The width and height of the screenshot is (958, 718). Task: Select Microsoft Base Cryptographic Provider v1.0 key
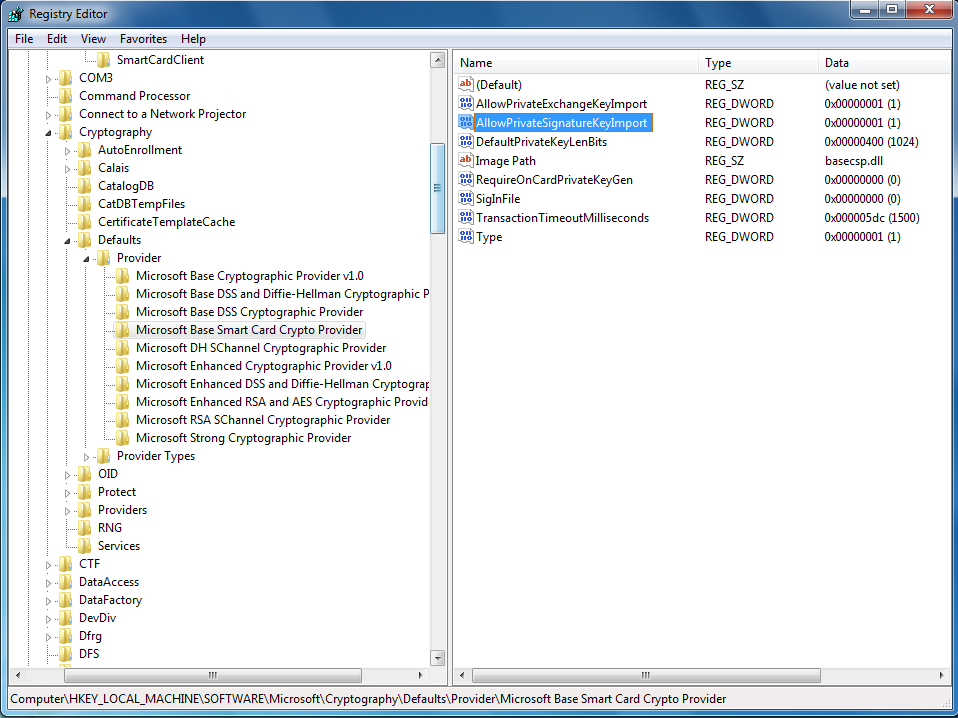coord(249,276)
